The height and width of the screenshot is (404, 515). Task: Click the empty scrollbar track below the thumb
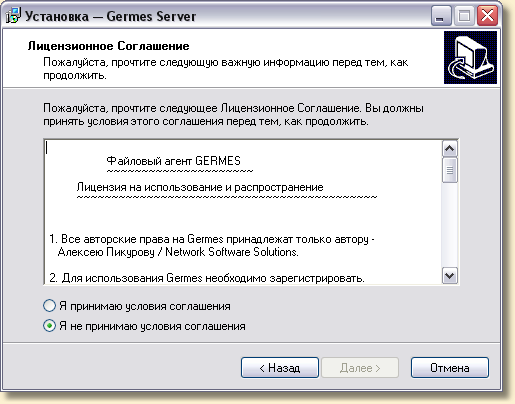450,225
